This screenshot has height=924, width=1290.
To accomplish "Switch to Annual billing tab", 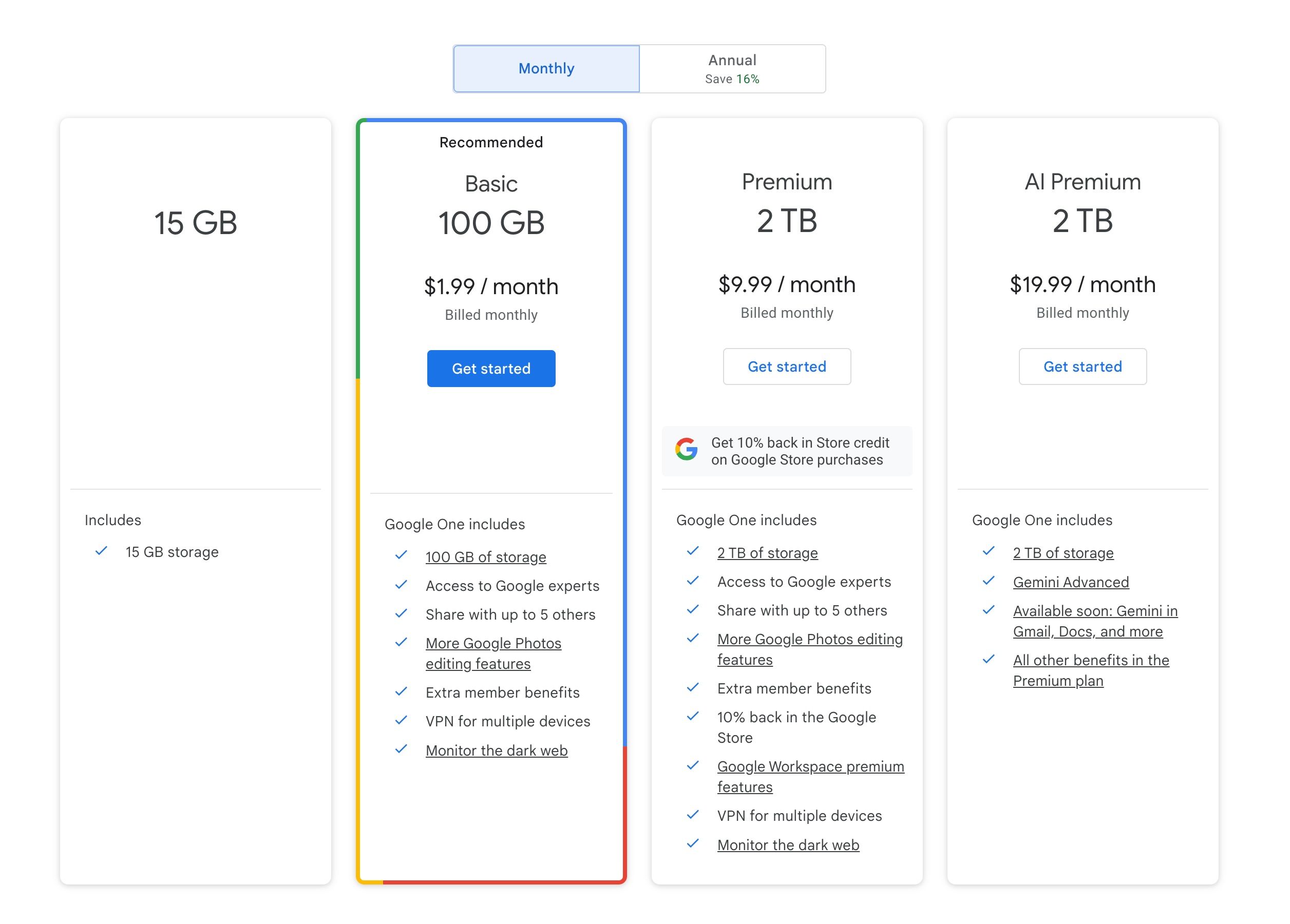I will point(732,69).
